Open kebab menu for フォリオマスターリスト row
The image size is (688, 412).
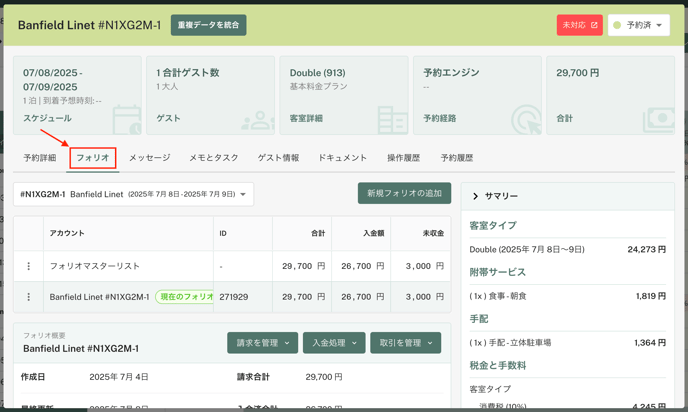pos(29,266)
